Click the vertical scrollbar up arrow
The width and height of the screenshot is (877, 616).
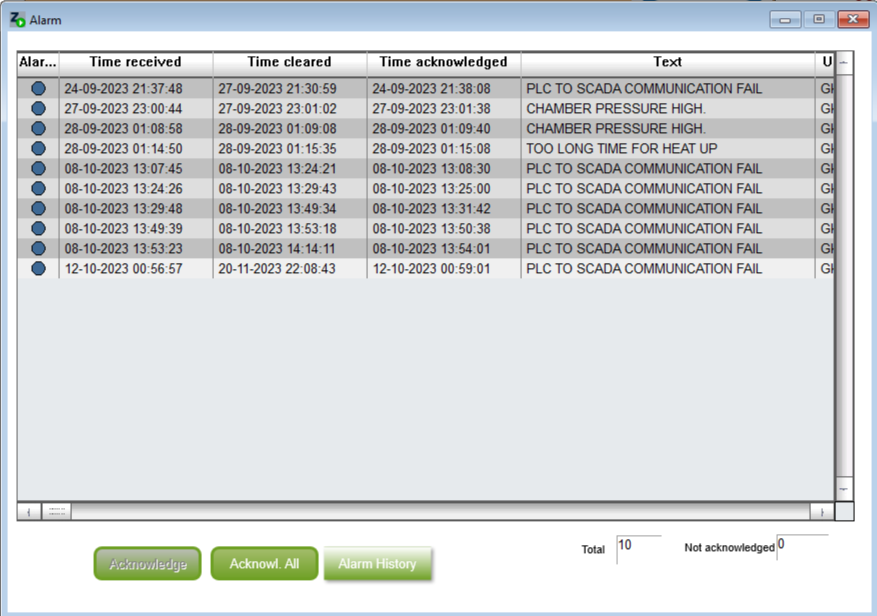(x=844, y=63)
